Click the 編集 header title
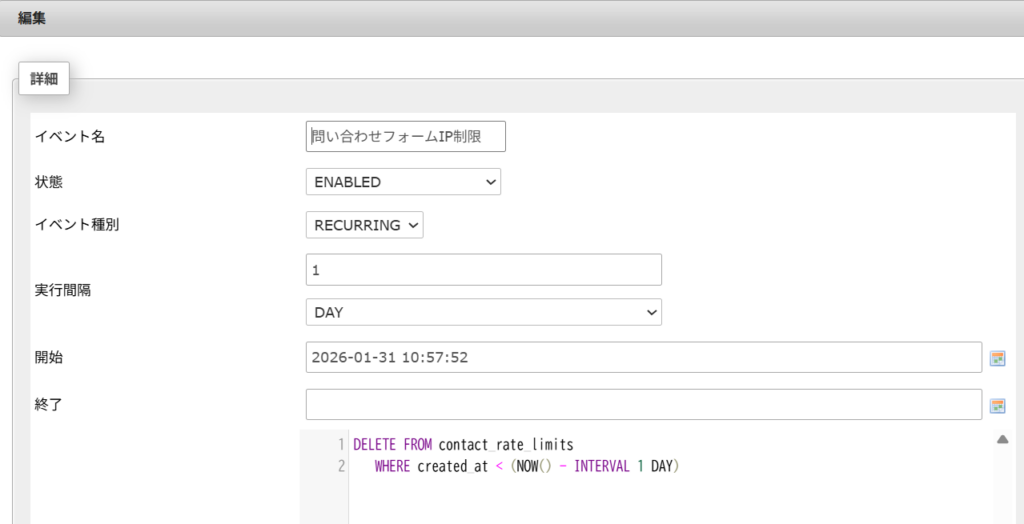The height and width of the screenshot is (524, 1024). (31, 18)
